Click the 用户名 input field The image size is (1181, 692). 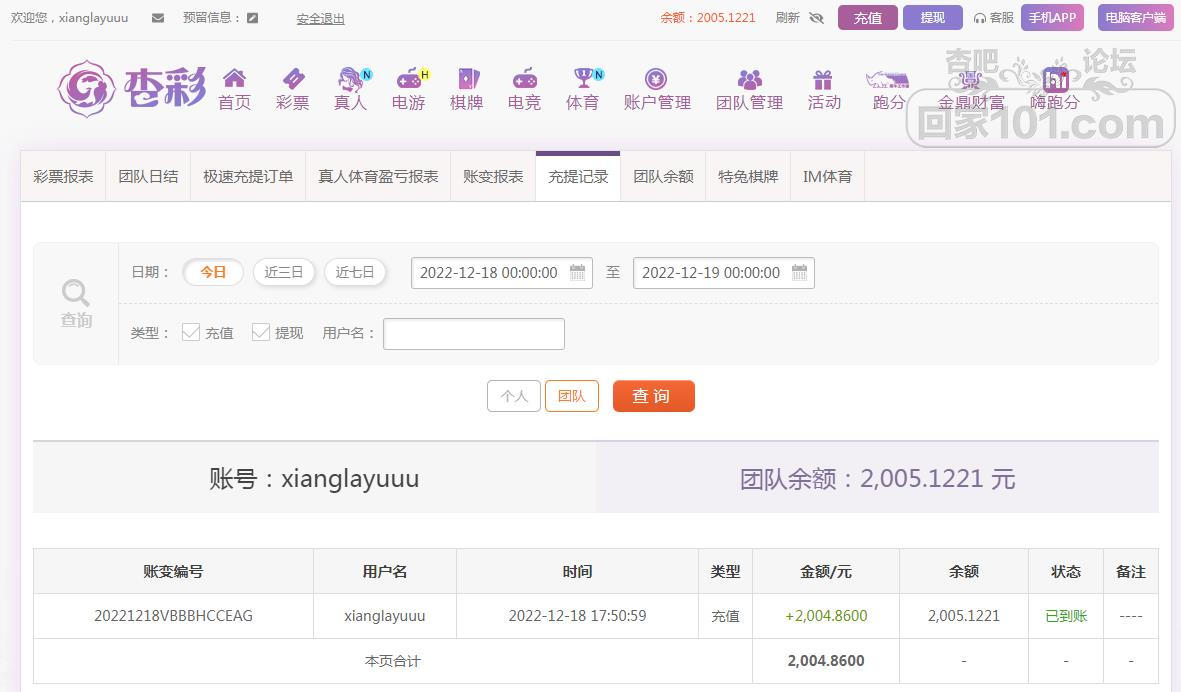pyautogui.click(x=474, y=334)
